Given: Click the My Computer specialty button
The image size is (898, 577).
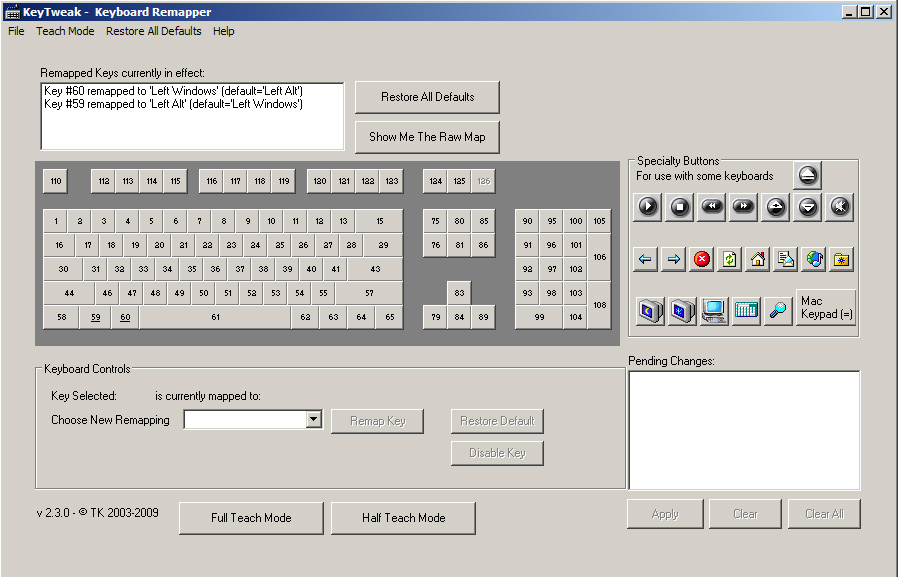Looking at the screenshot, I should click(x=714, y=311).
